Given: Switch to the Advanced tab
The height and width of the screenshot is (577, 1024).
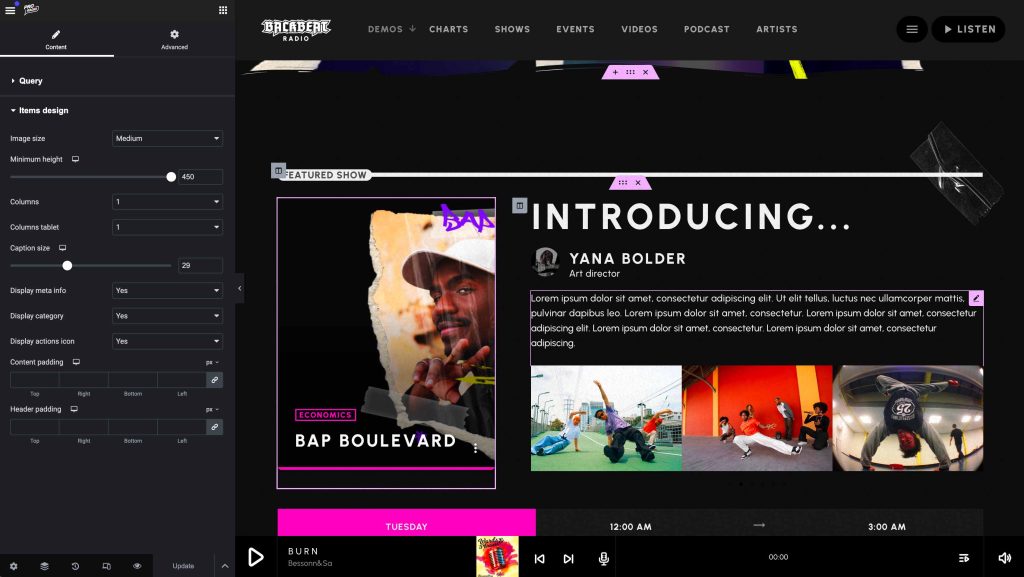Looking at the screenshot, I should (174, 40).
